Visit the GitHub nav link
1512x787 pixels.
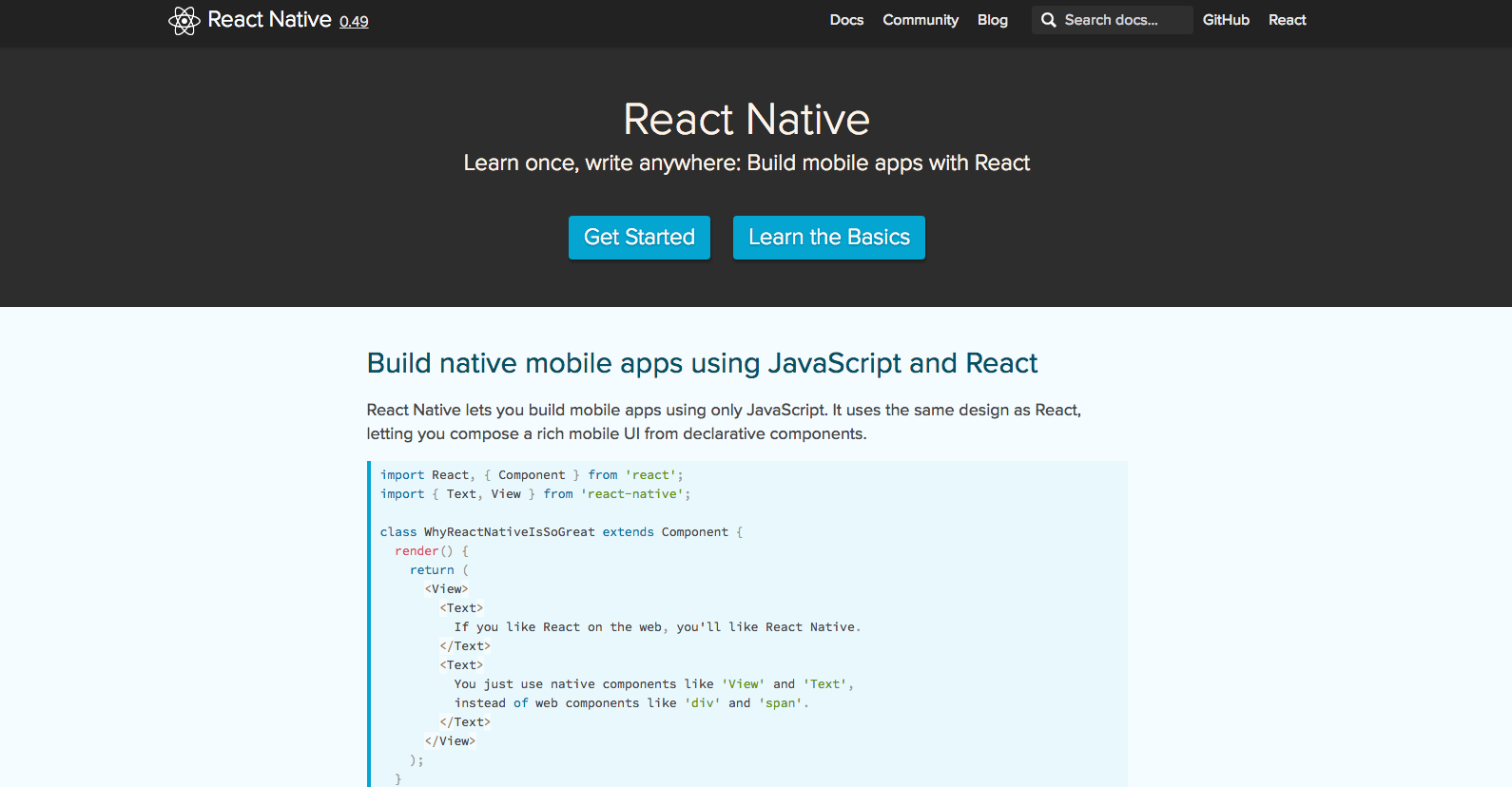coord(1226,20)
